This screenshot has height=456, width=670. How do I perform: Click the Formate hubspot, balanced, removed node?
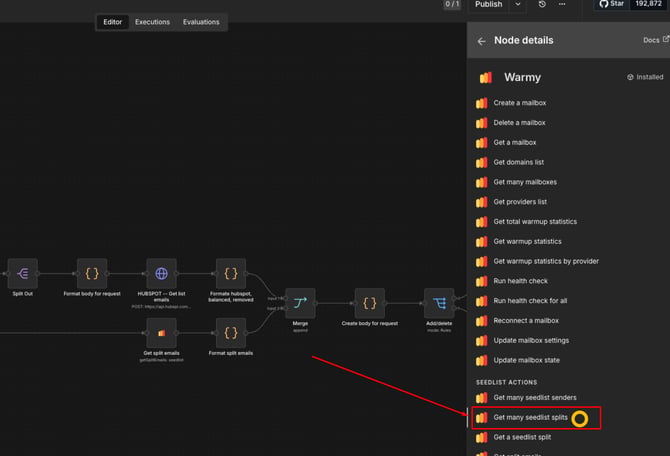(x=231, y=274)
